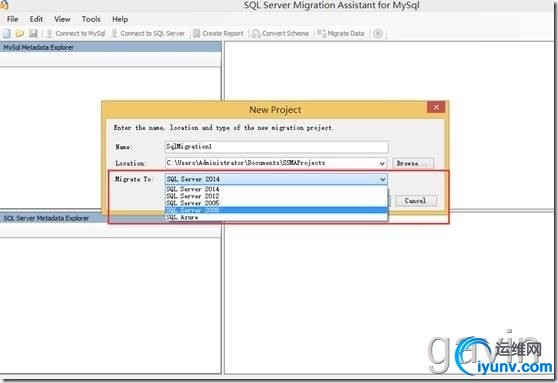Open the Edit menu
The width and height of the screenshot is (558, 383).
36,19
